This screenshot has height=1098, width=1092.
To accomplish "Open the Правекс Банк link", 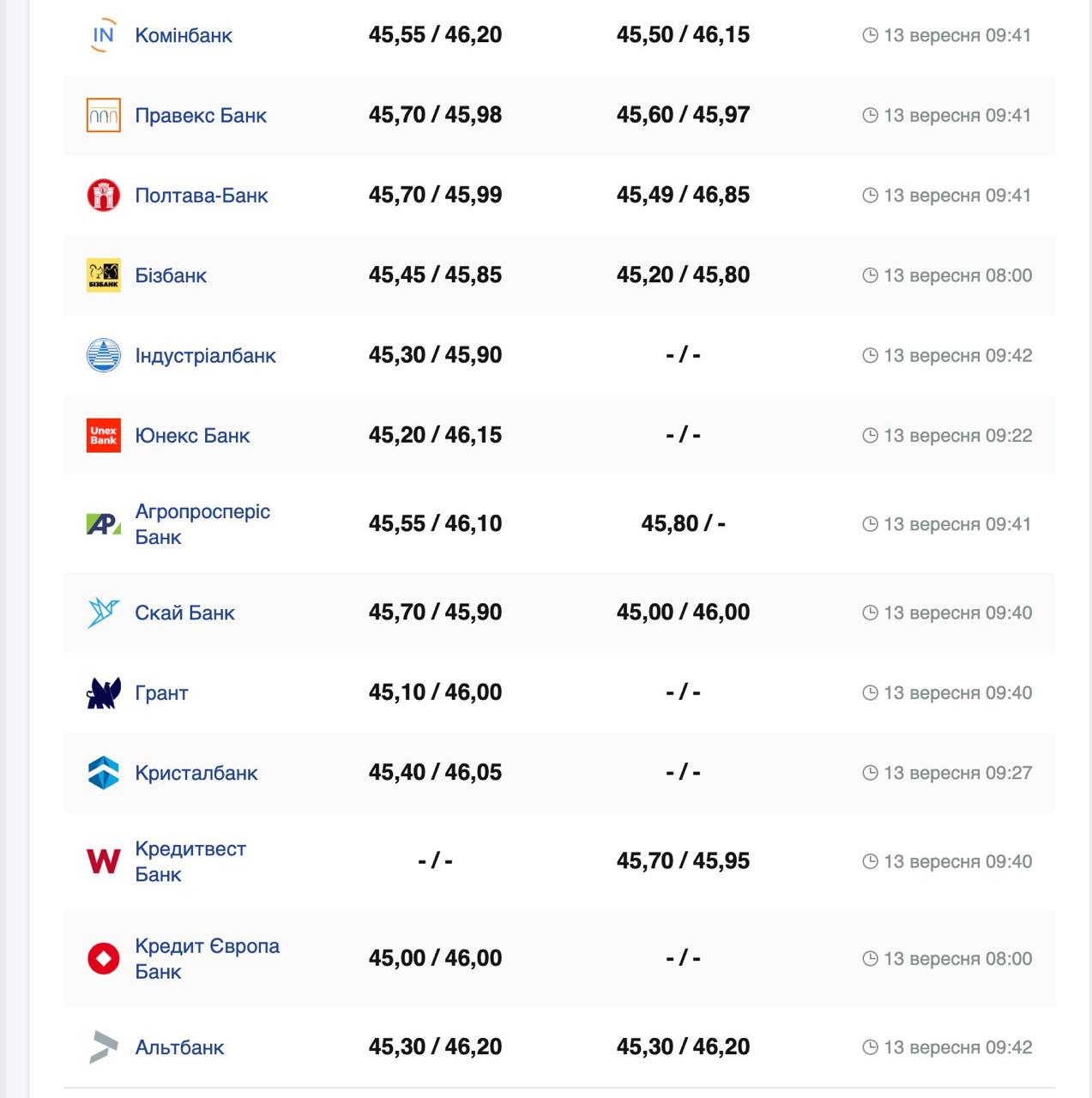I will tap(201, 116).
